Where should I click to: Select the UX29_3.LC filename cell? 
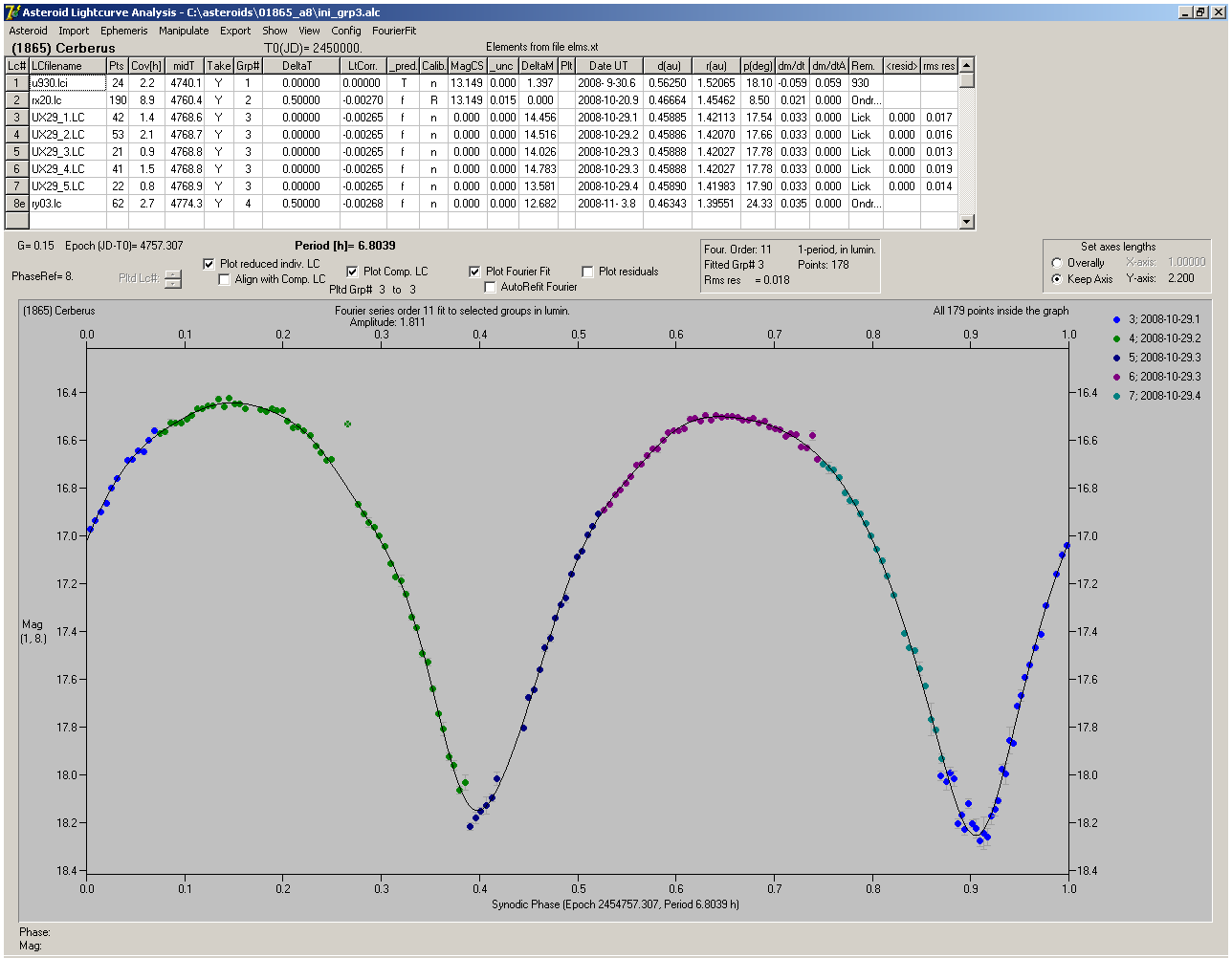67,152
